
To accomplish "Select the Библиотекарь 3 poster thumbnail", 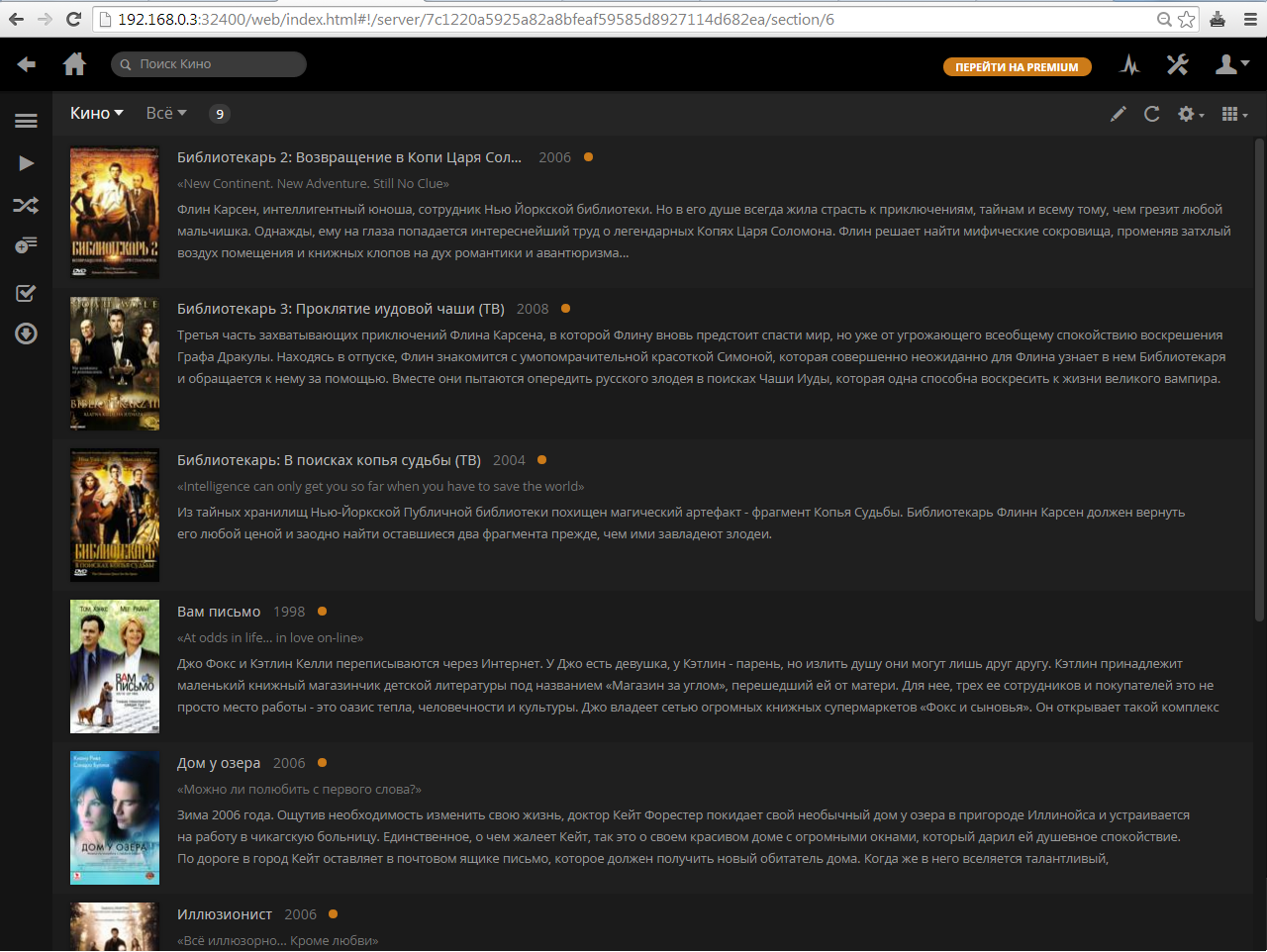I will [x=115, y=363].
